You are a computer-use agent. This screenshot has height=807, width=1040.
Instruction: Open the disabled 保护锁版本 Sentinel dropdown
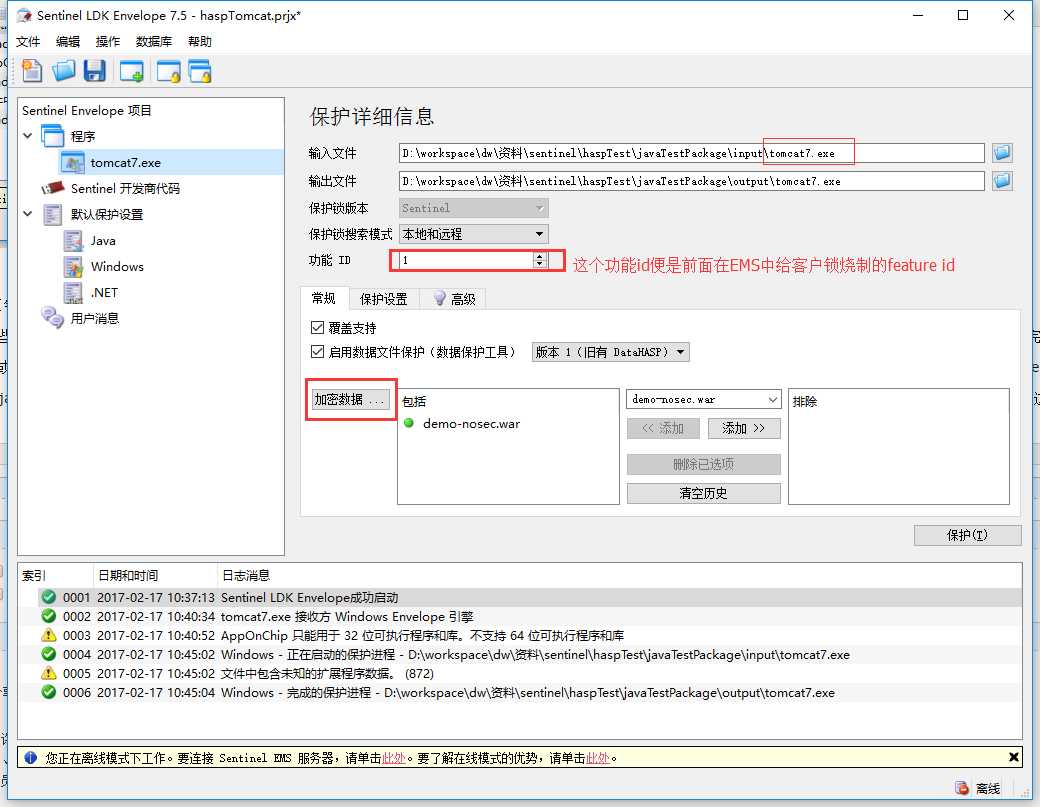pos(474,208)
